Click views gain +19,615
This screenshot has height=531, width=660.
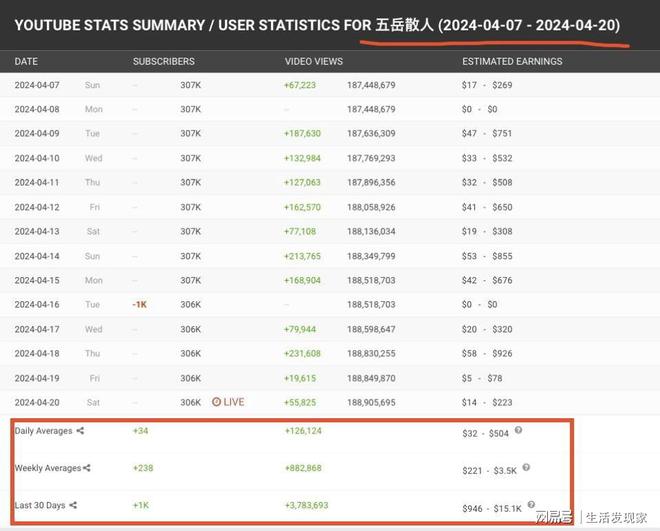point(300,378)
